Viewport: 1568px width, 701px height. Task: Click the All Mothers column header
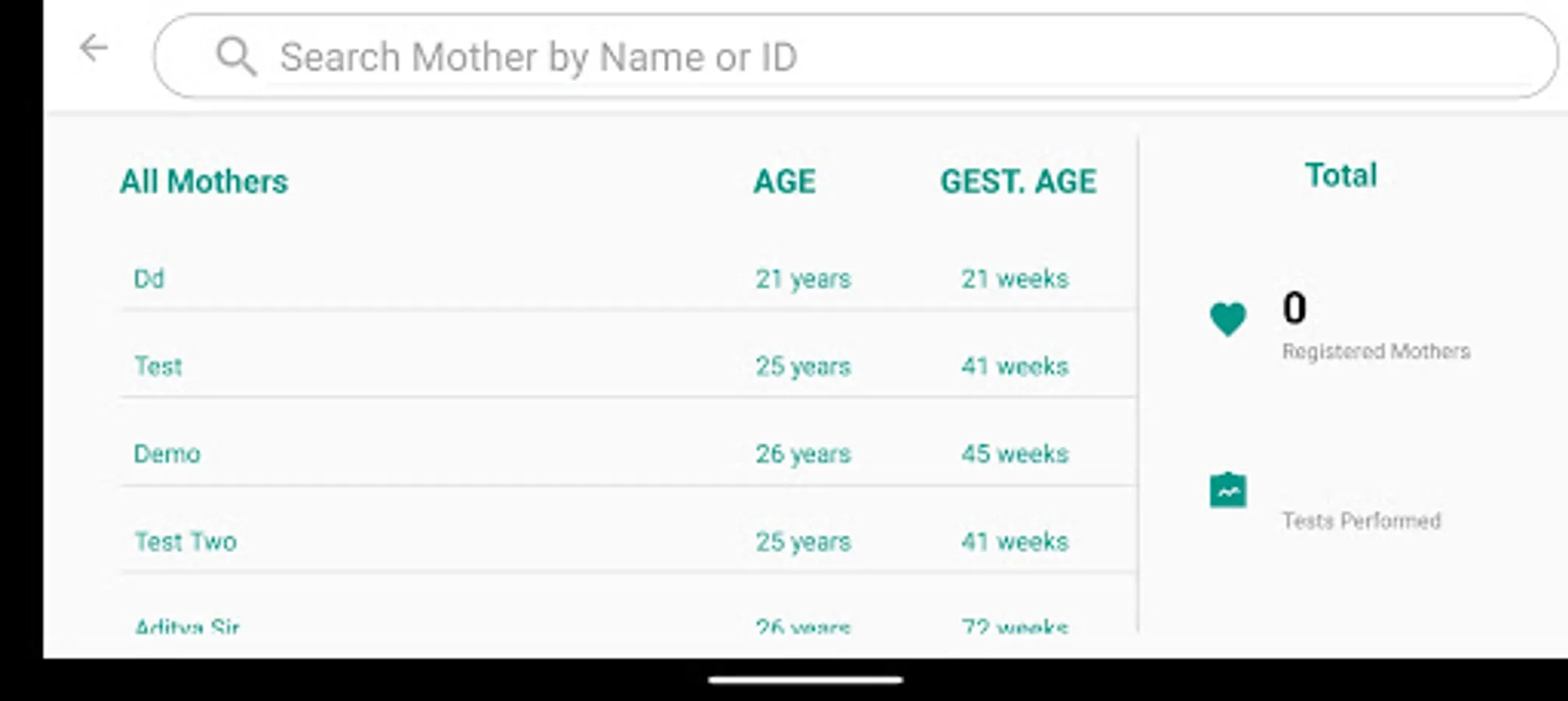click(204, 181)
